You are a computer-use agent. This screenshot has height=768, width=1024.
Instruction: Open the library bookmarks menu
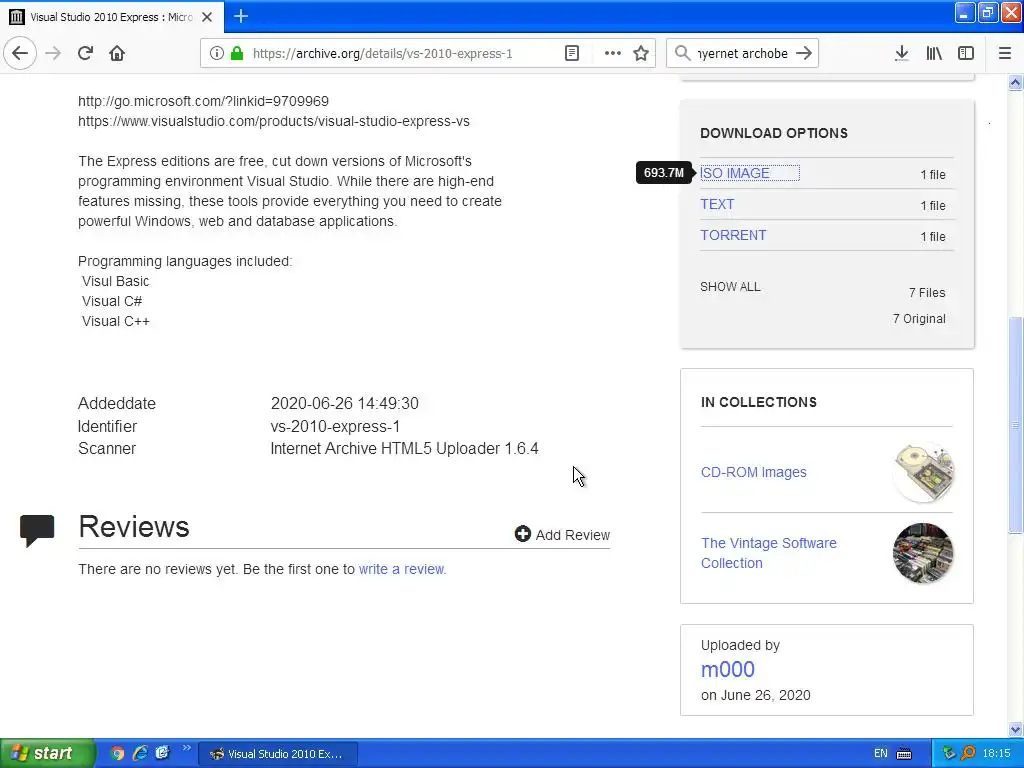coord(934,53)
